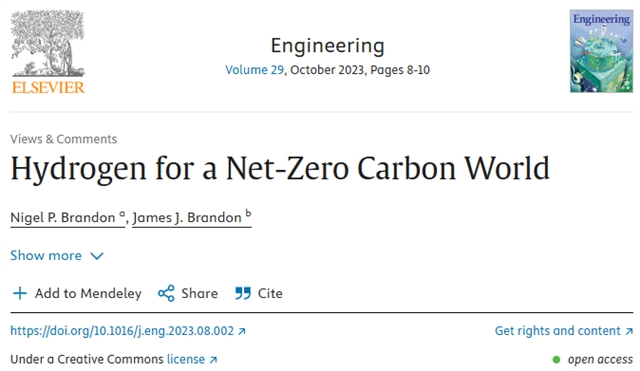Image resolution: width=640 pixels, height=371 pixels.
Task: Open author James J. Brandon details
Action: 192,218
